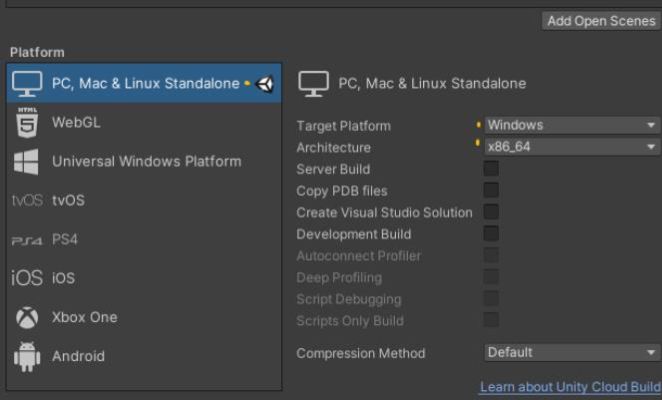Check the Development Build option
The width and height of the screenshot is (662, 400).
point(491,234)
